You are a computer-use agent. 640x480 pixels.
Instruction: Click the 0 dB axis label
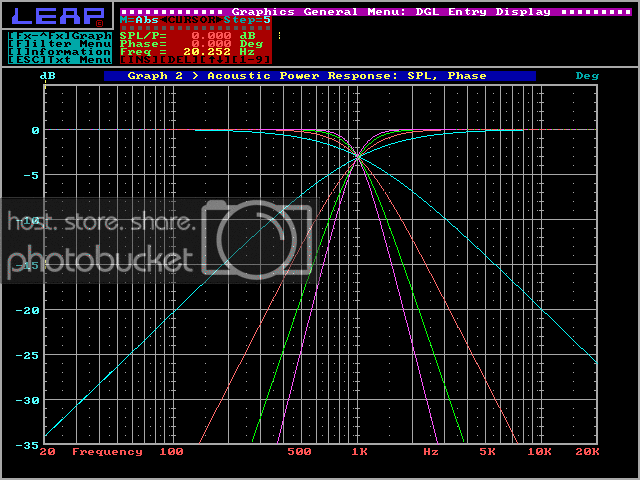[36, 131]
